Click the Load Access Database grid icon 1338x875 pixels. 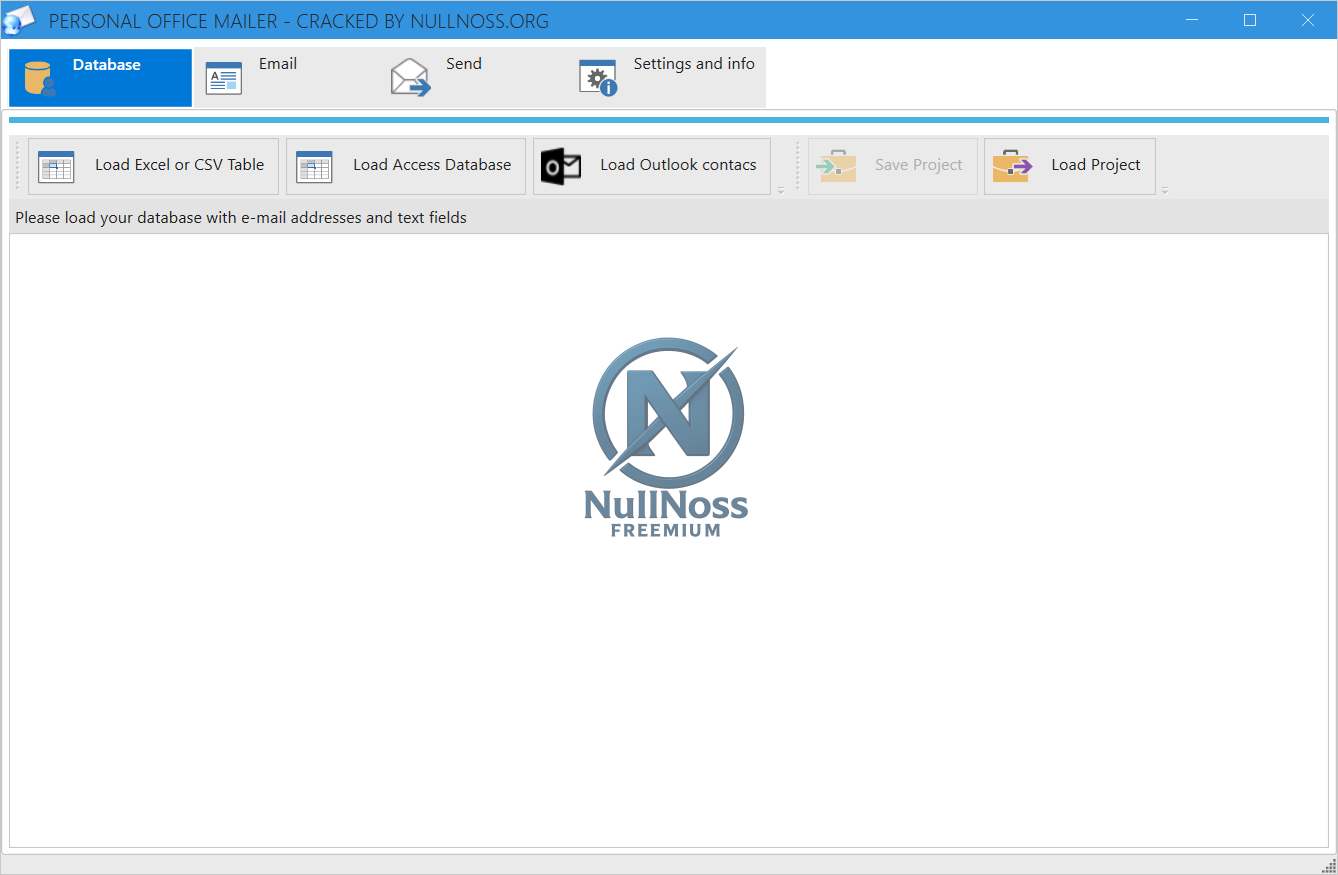[313, 166]
